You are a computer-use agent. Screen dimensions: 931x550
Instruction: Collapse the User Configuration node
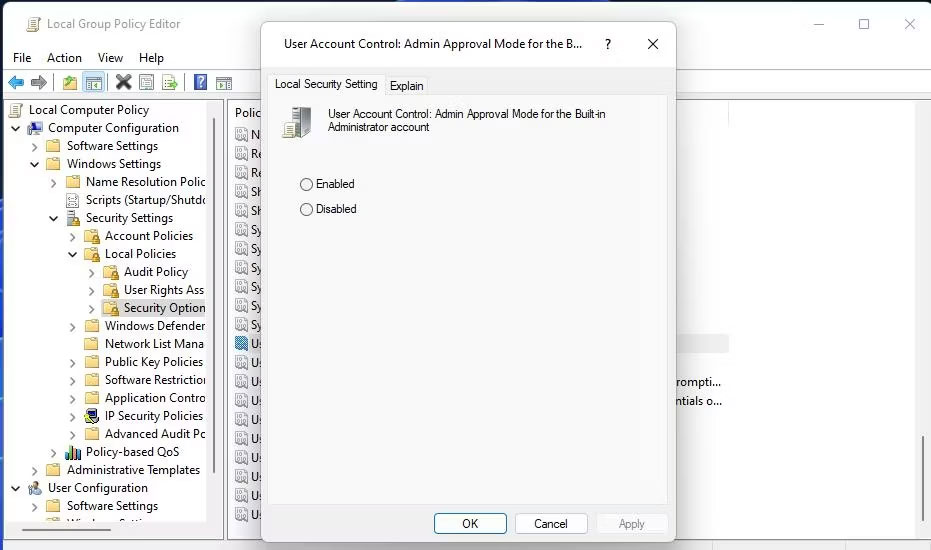point(15,488)
